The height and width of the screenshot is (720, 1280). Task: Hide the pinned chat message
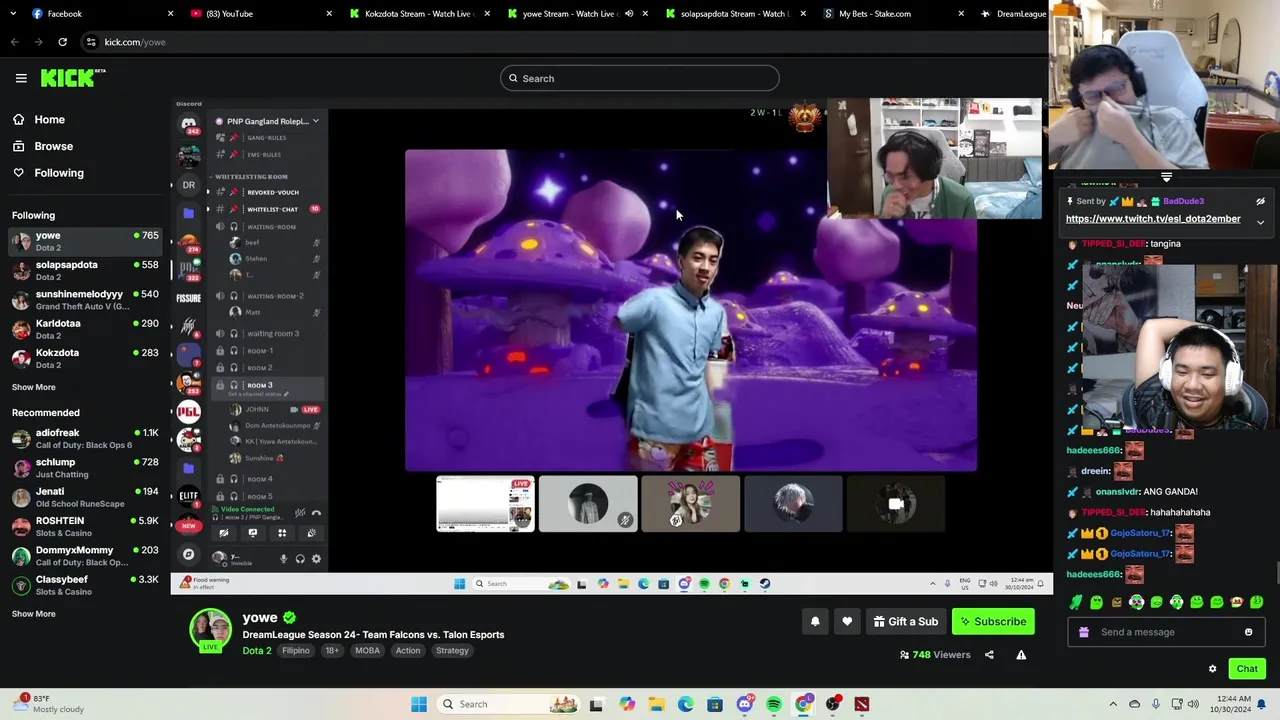tap(1260, 202)
